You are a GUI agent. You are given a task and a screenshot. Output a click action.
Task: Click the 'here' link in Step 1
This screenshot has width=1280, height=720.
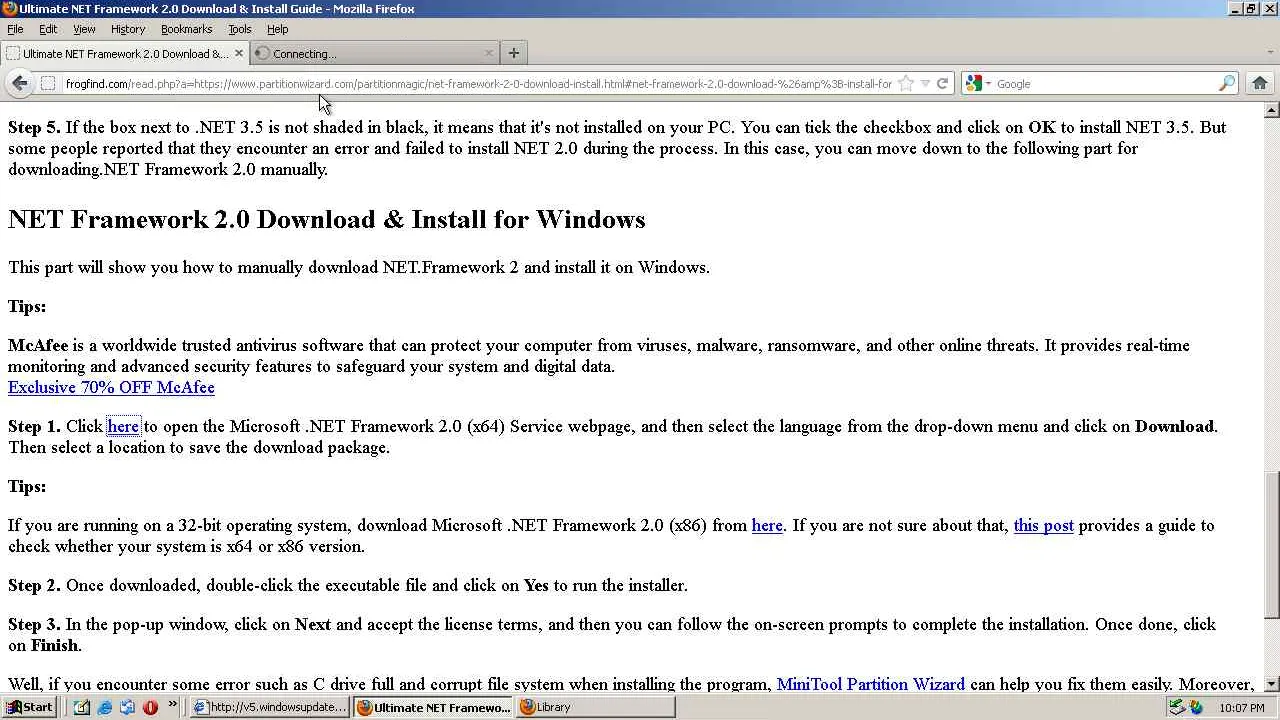(x=123, y=426)
